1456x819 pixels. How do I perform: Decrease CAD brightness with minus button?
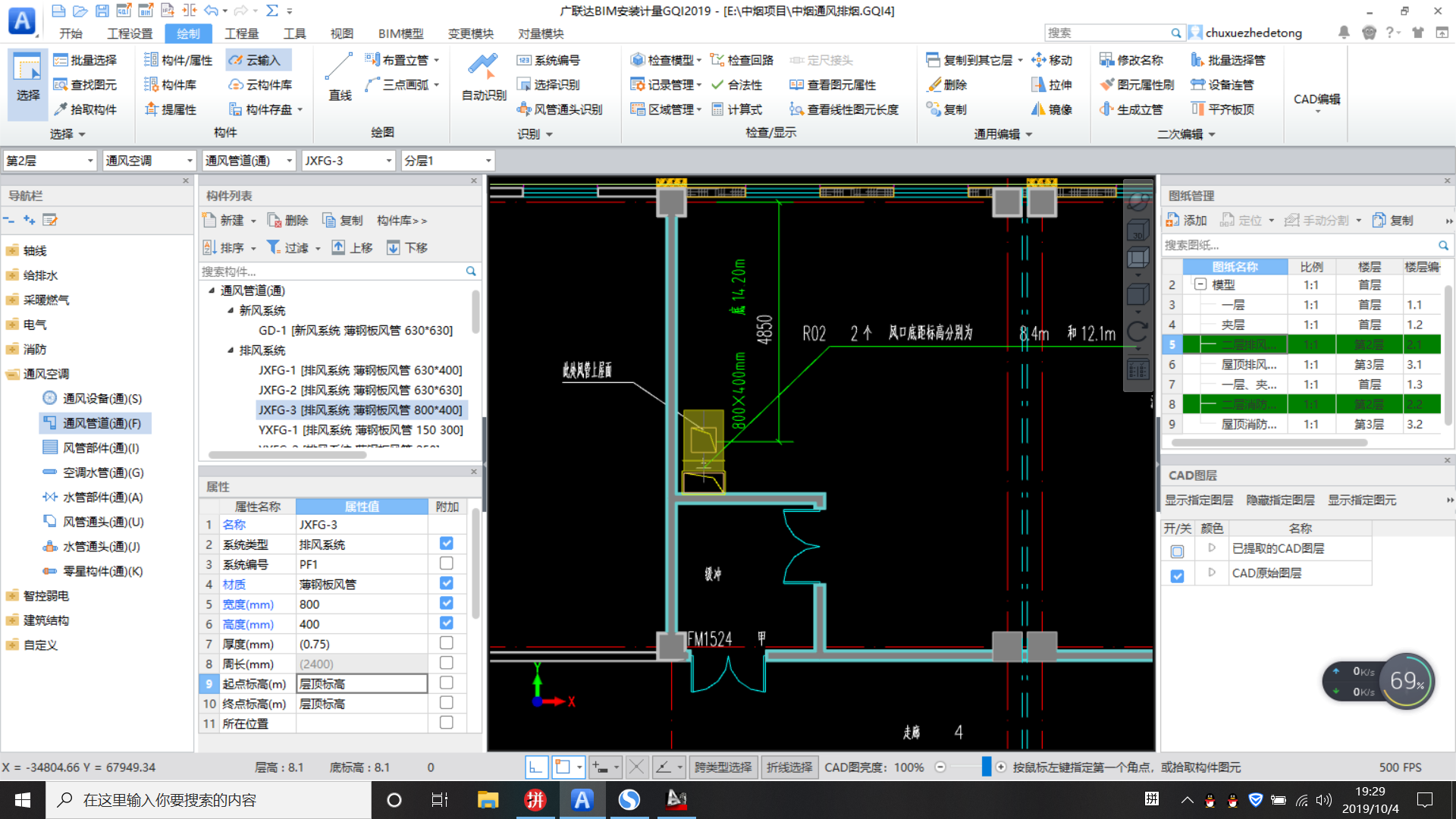(940, 767)
